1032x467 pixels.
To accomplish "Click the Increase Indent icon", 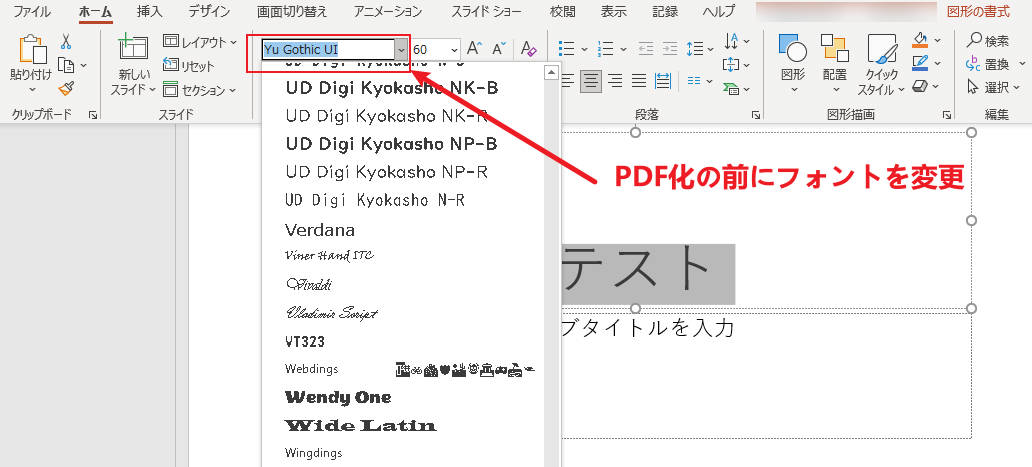I will (670, 49).
